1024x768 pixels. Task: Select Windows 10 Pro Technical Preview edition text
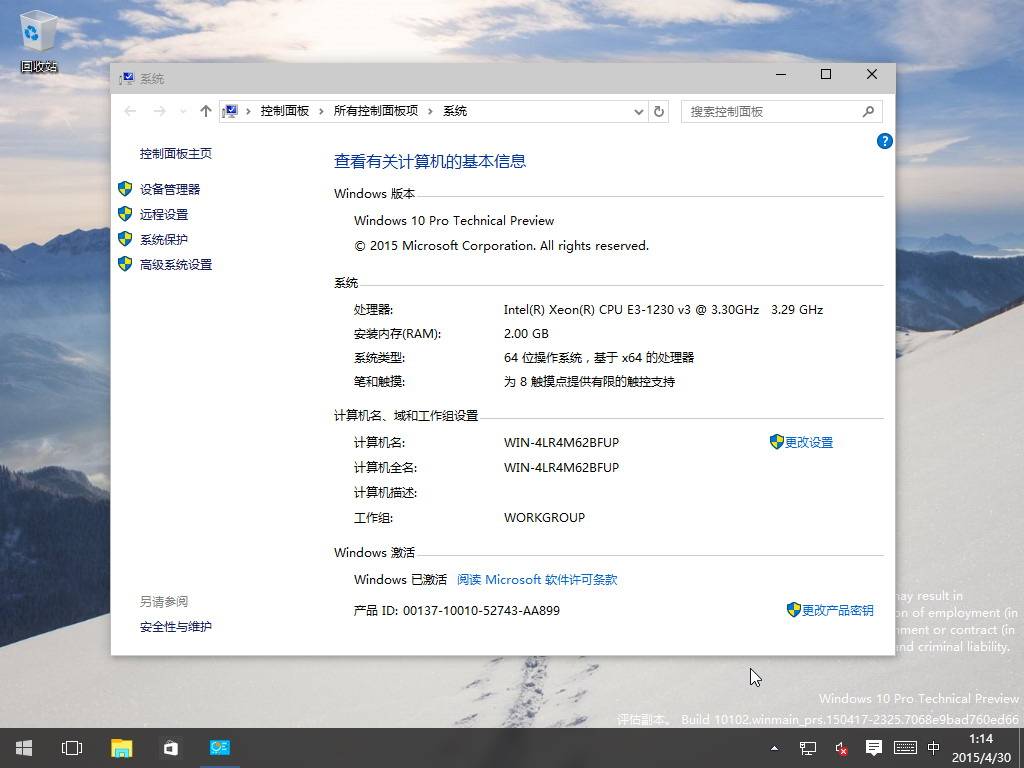pos(454,221)
